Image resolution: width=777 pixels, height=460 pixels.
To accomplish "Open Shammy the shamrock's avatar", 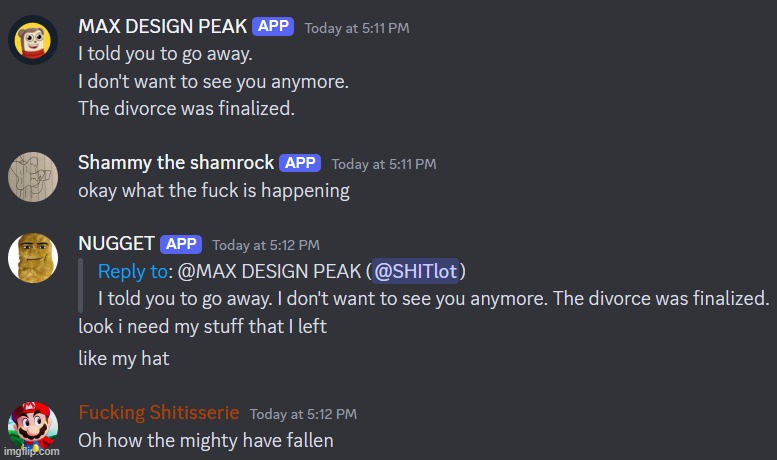I will (x=32, y=177).
